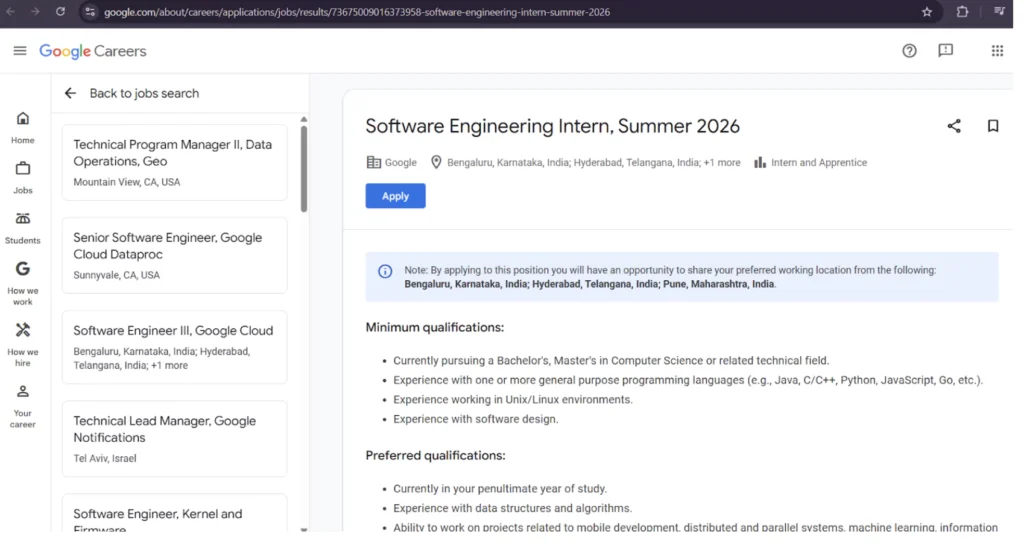The image size is (1024, 546).
Task: Open the help question mark icon
Action: [909, 51]
